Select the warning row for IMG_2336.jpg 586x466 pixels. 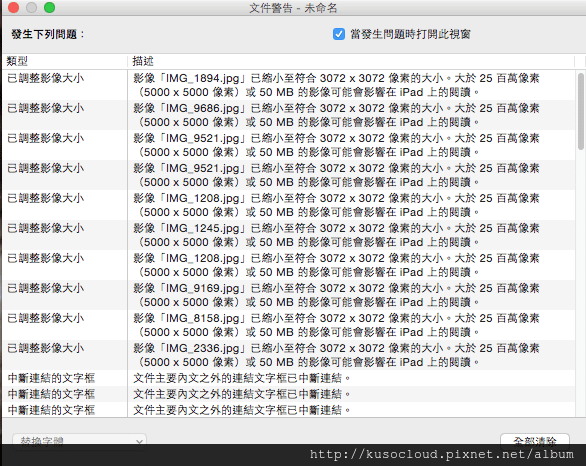[x=289, y=355]
